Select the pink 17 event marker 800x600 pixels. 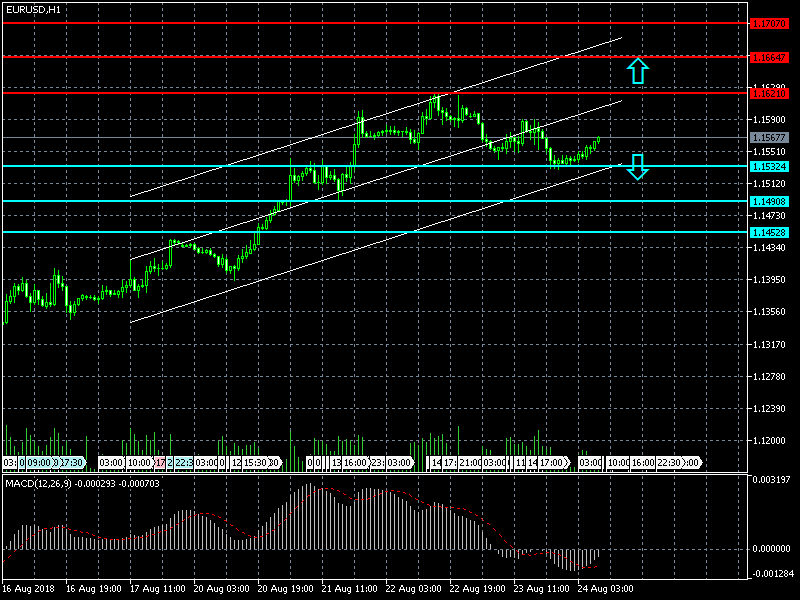tap(159, 463)
